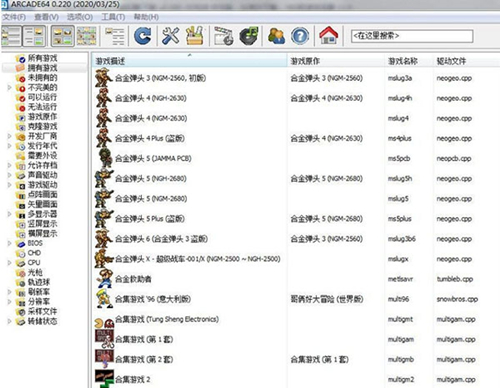Image resolution: width=500 pixels, height=388 pixels.
Task: Click the tumbleb.cpp driver file cell
Action: click(x=455, y=279)
